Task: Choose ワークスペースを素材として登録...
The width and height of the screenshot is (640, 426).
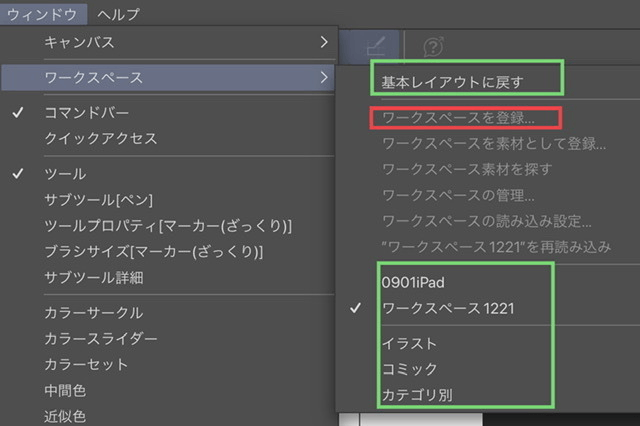Action: pos(494,144)
